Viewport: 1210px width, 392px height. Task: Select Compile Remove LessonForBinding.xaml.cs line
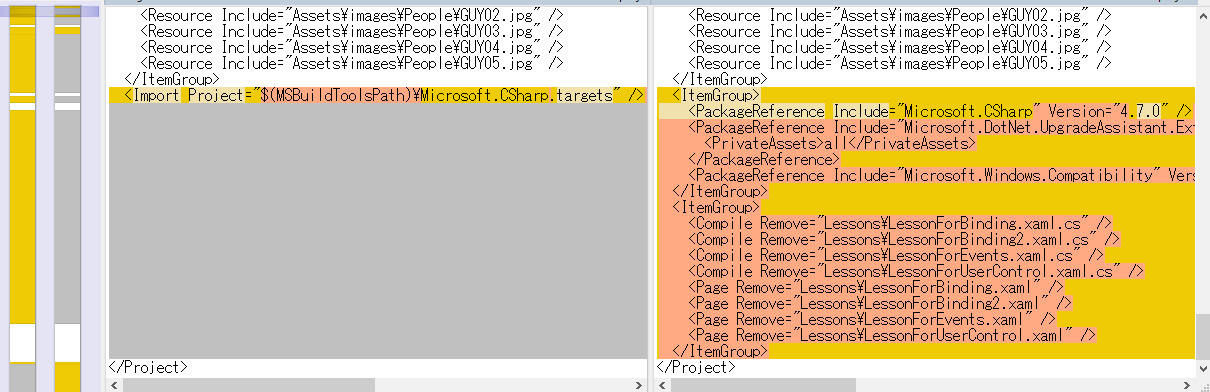coord(900,224)
